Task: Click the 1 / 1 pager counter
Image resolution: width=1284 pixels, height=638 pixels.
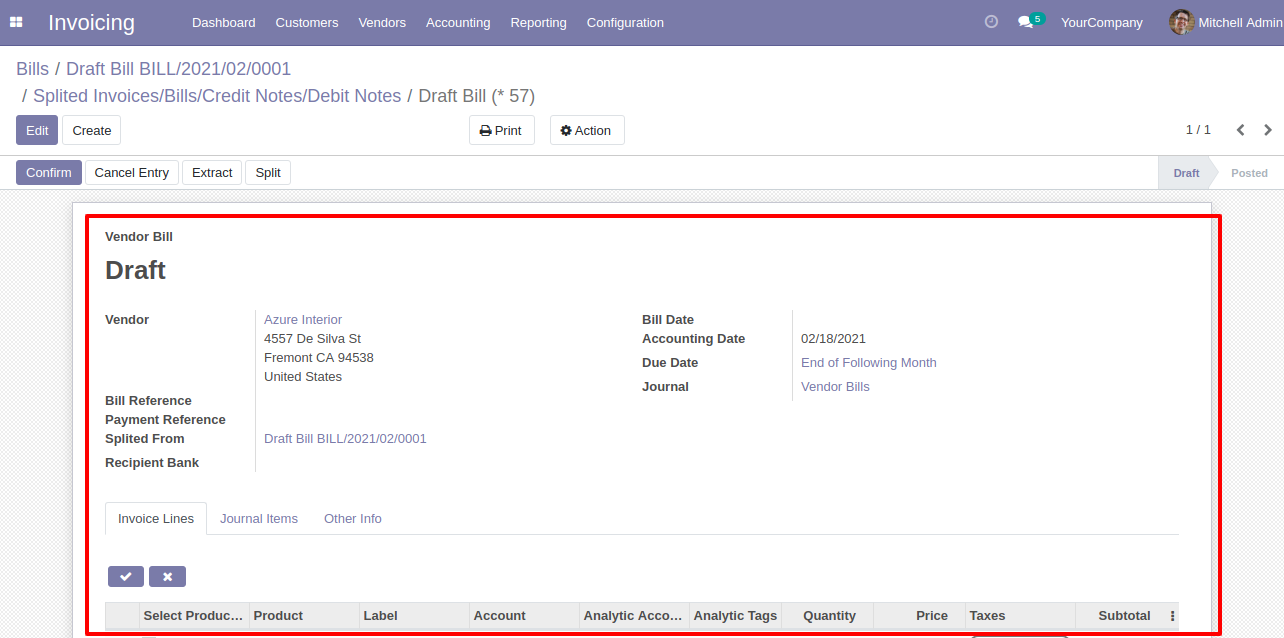Action: tap(1198, 130)
